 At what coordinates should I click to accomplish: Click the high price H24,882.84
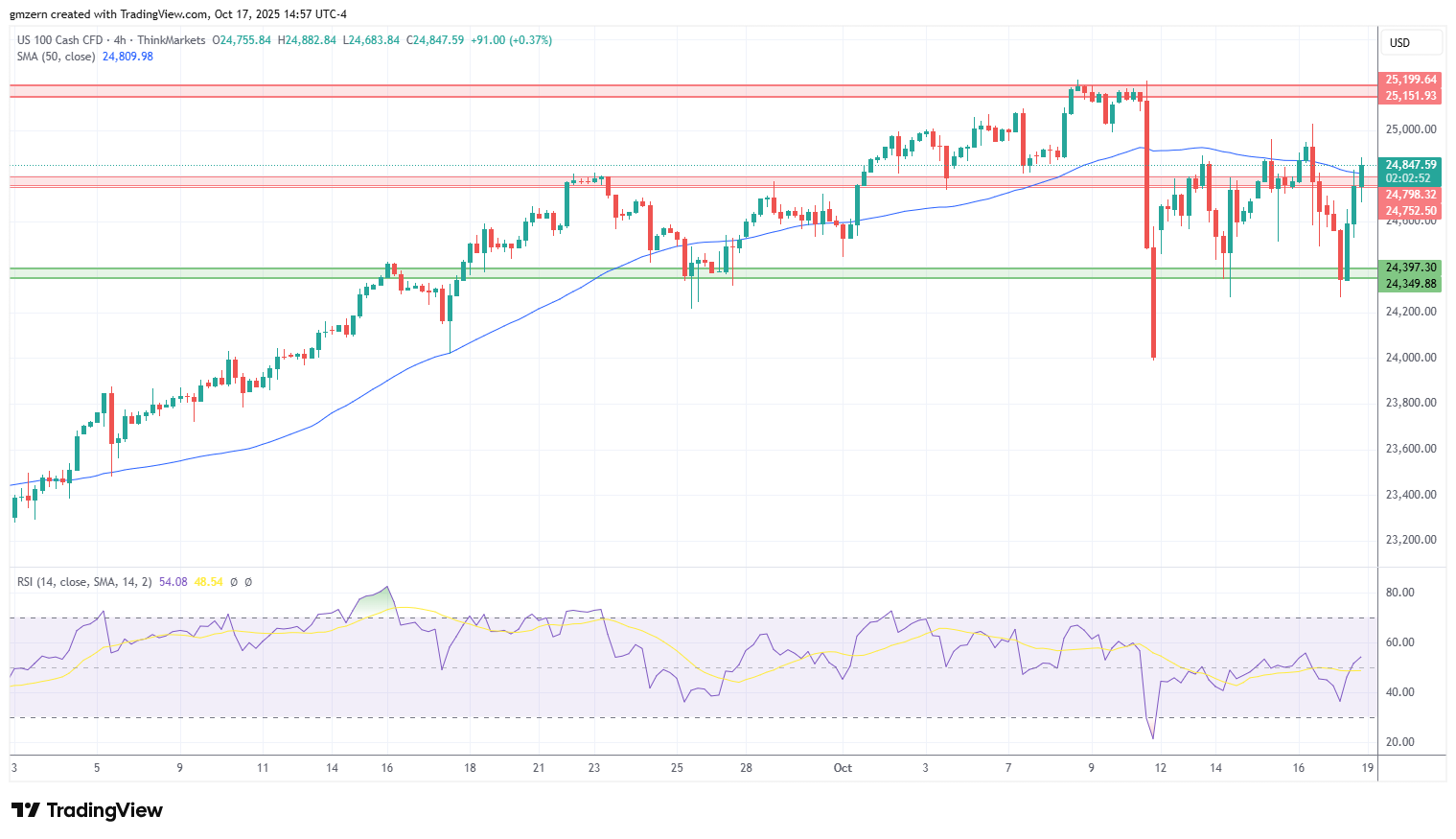(x=307, y=40)
